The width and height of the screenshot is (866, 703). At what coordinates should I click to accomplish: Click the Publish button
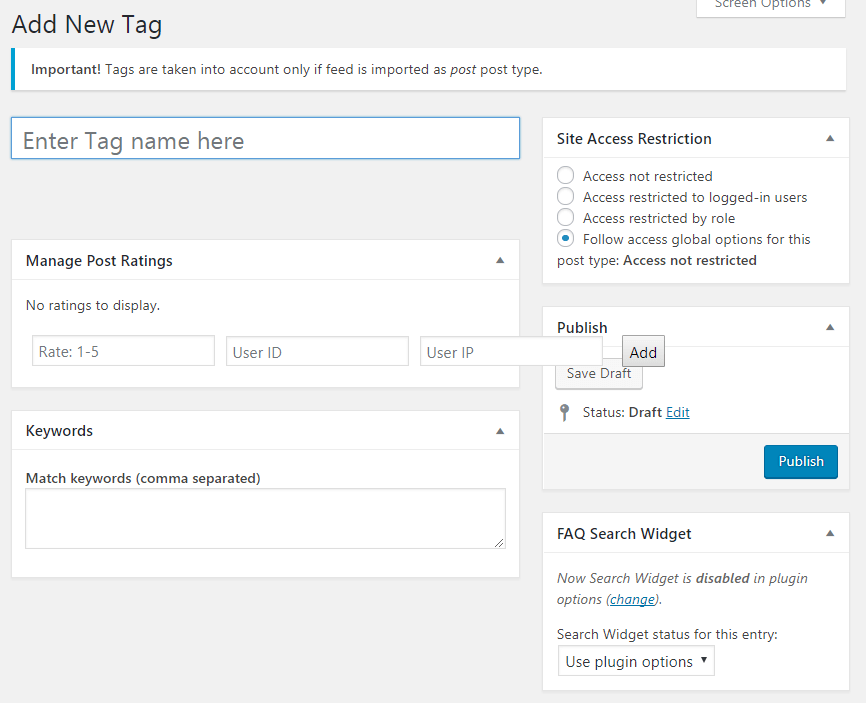(x=800, y=461)
